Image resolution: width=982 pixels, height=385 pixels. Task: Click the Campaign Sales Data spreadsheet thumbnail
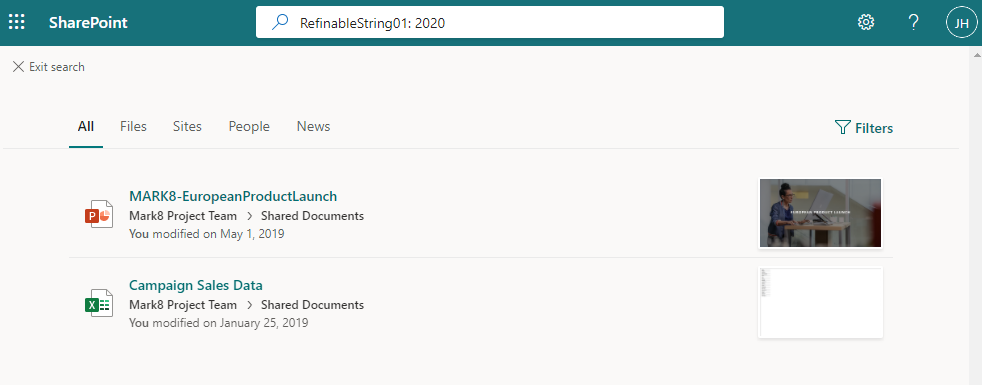pos(820,303)
